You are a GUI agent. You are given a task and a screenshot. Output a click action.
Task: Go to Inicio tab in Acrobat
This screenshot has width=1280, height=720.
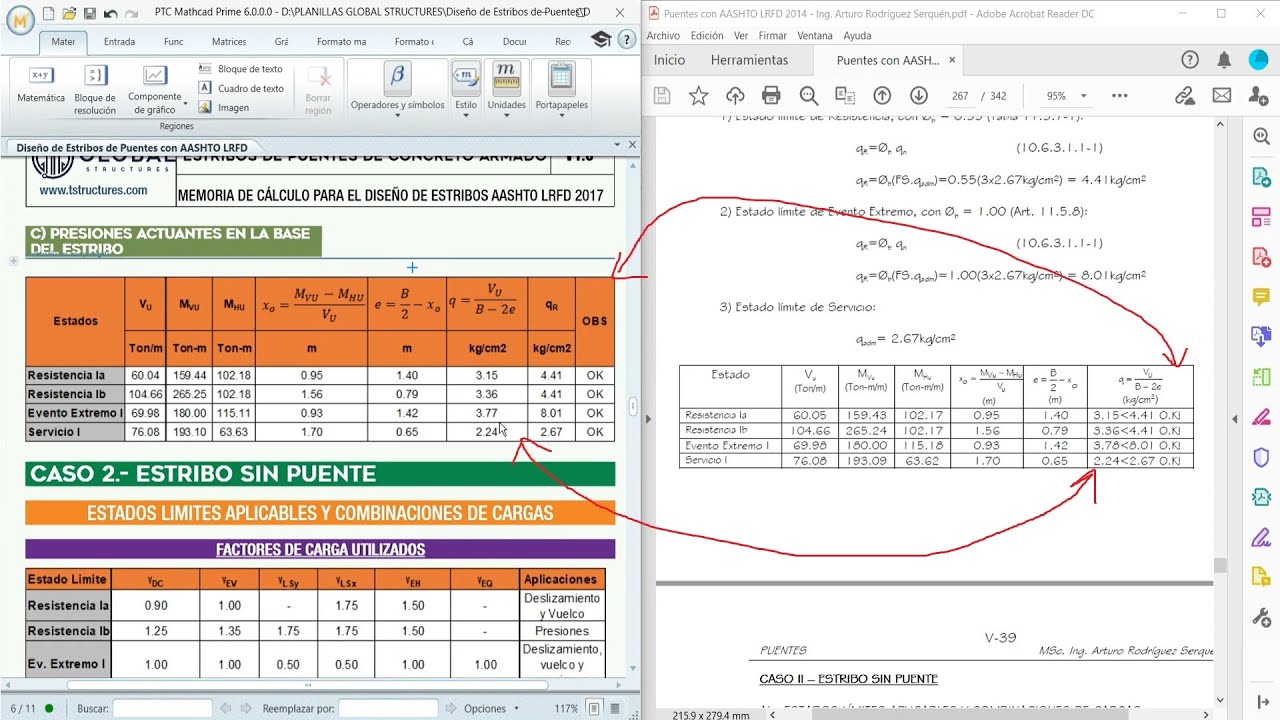coord(669,60)
